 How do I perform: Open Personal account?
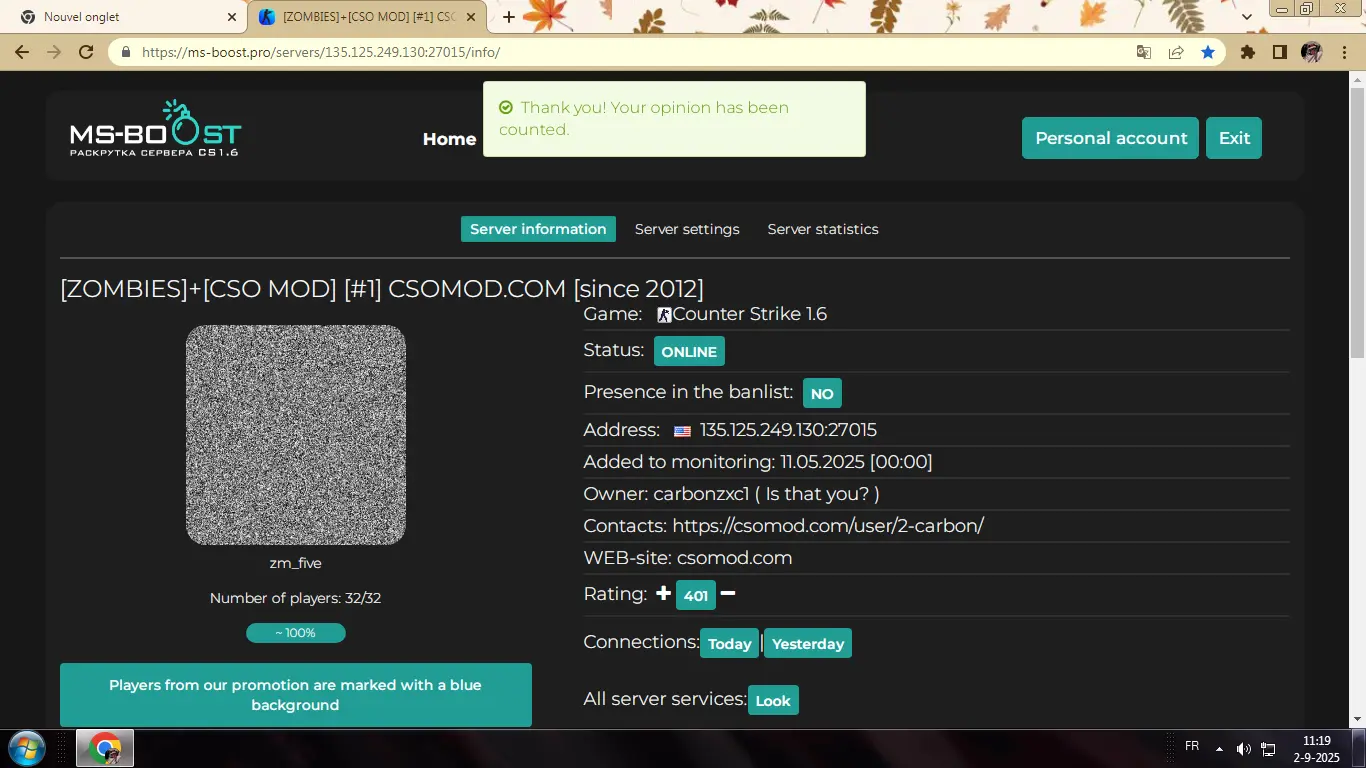tap(1110, 138)
